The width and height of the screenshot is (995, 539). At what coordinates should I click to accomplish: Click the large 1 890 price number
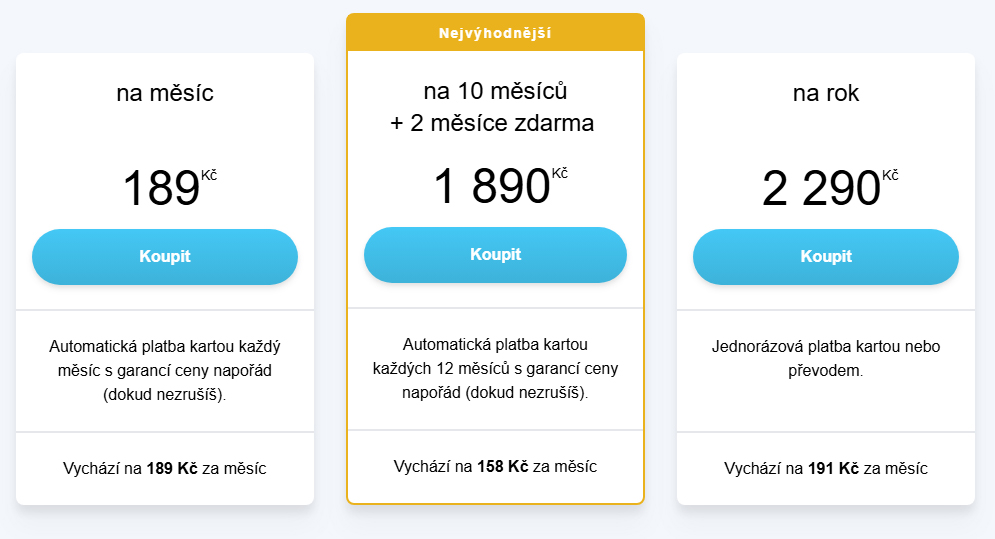491,186
